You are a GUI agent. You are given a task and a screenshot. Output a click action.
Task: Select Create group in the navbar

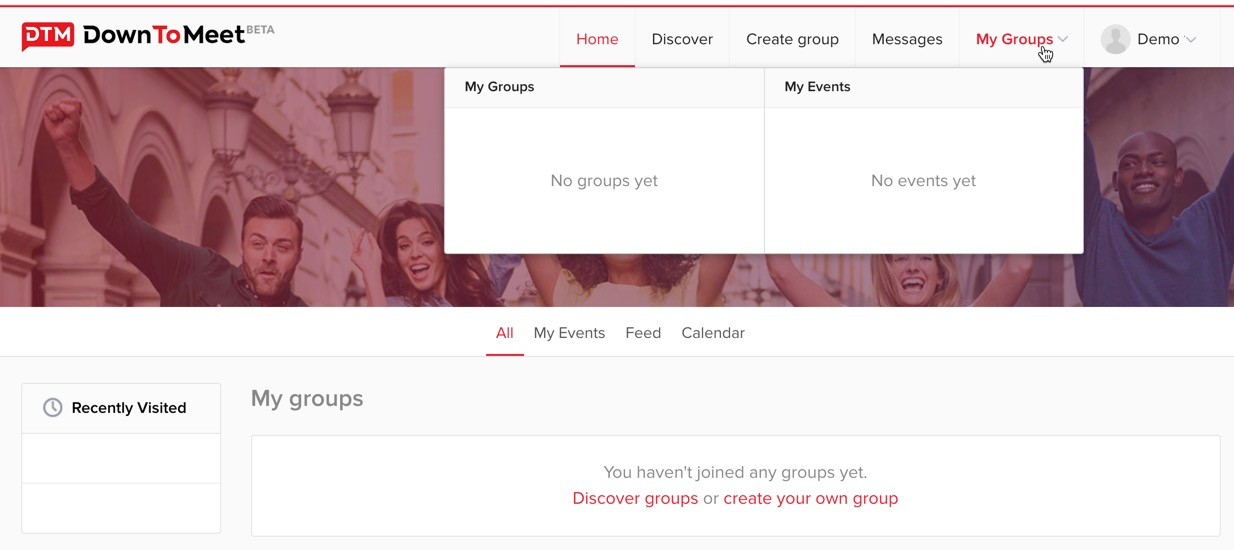click(x=792, y=39)
